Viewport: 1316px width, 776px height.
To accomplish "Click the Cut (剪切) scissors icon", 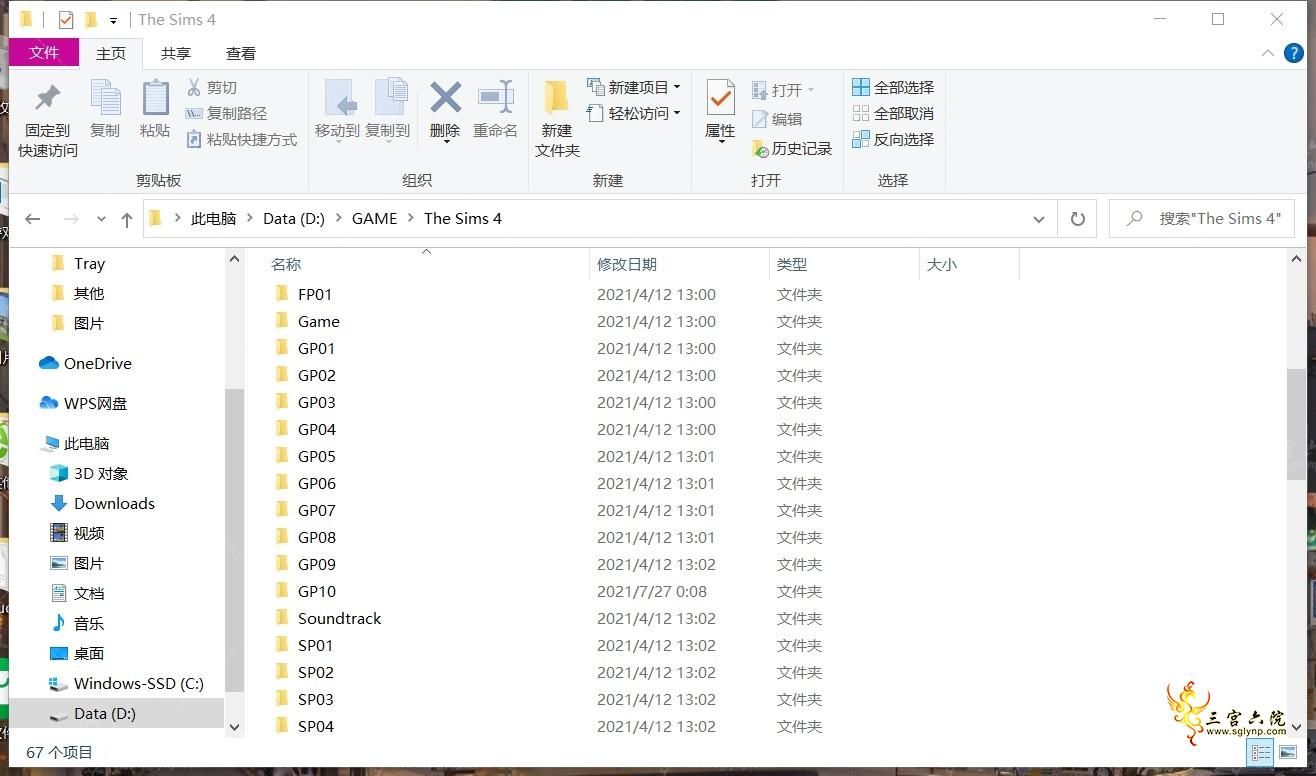I will 194,88.
